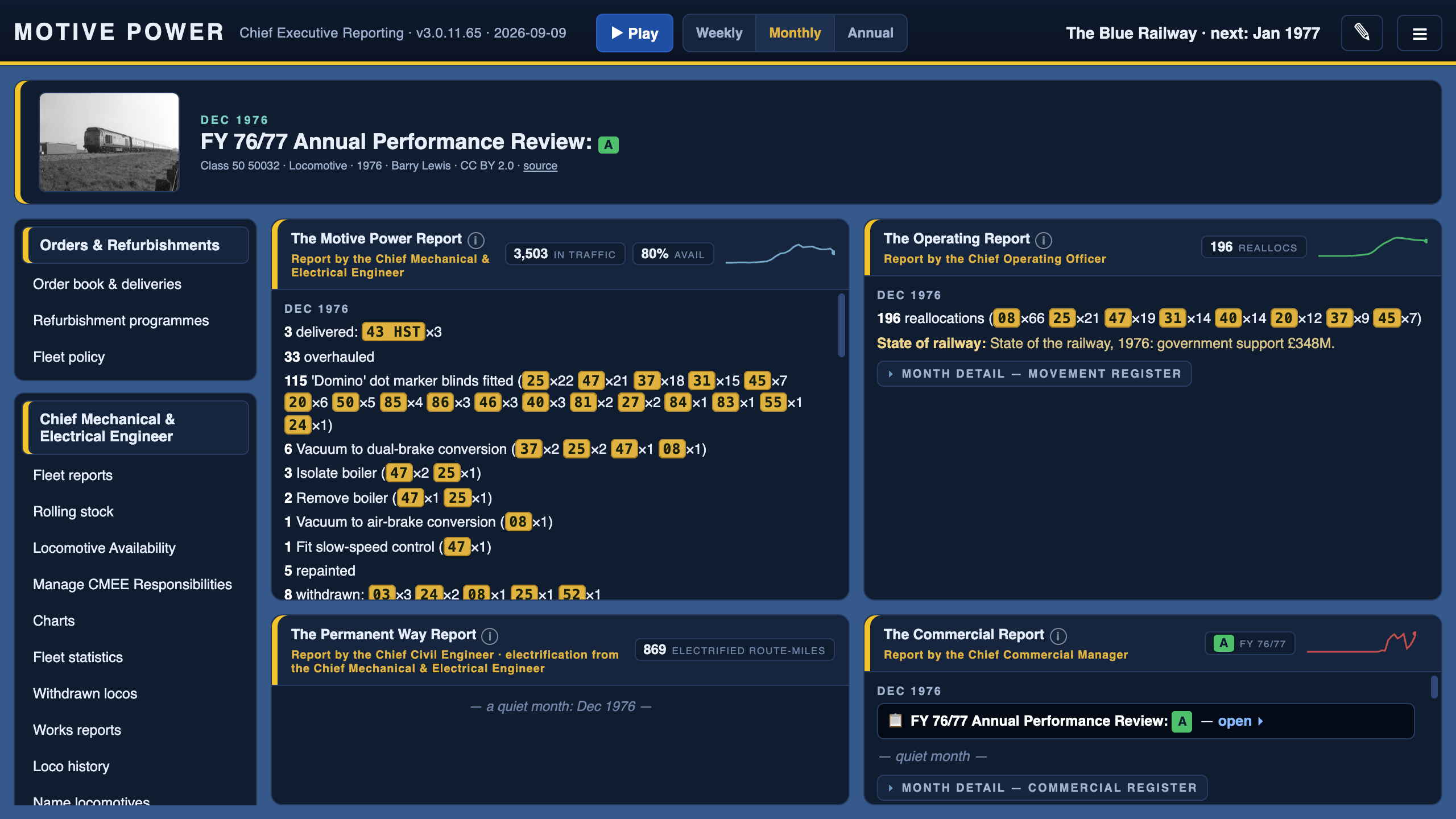Open the Class 50 locomotive photo thumbnail

click(x=109, y=142)
